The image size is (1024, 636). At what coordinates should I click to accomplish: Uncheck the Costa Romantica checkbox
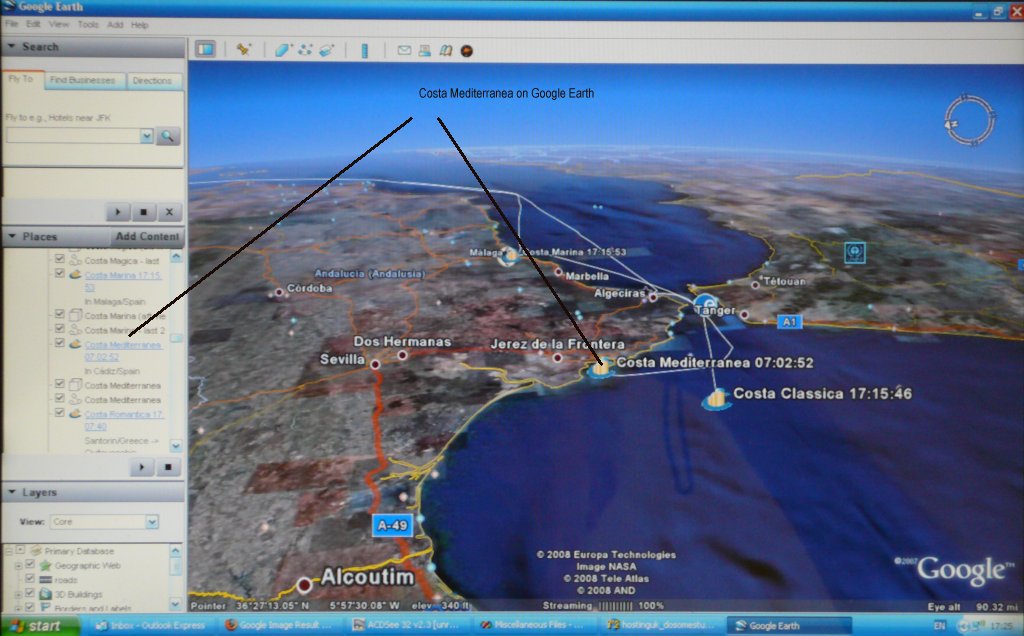[59, 412]
